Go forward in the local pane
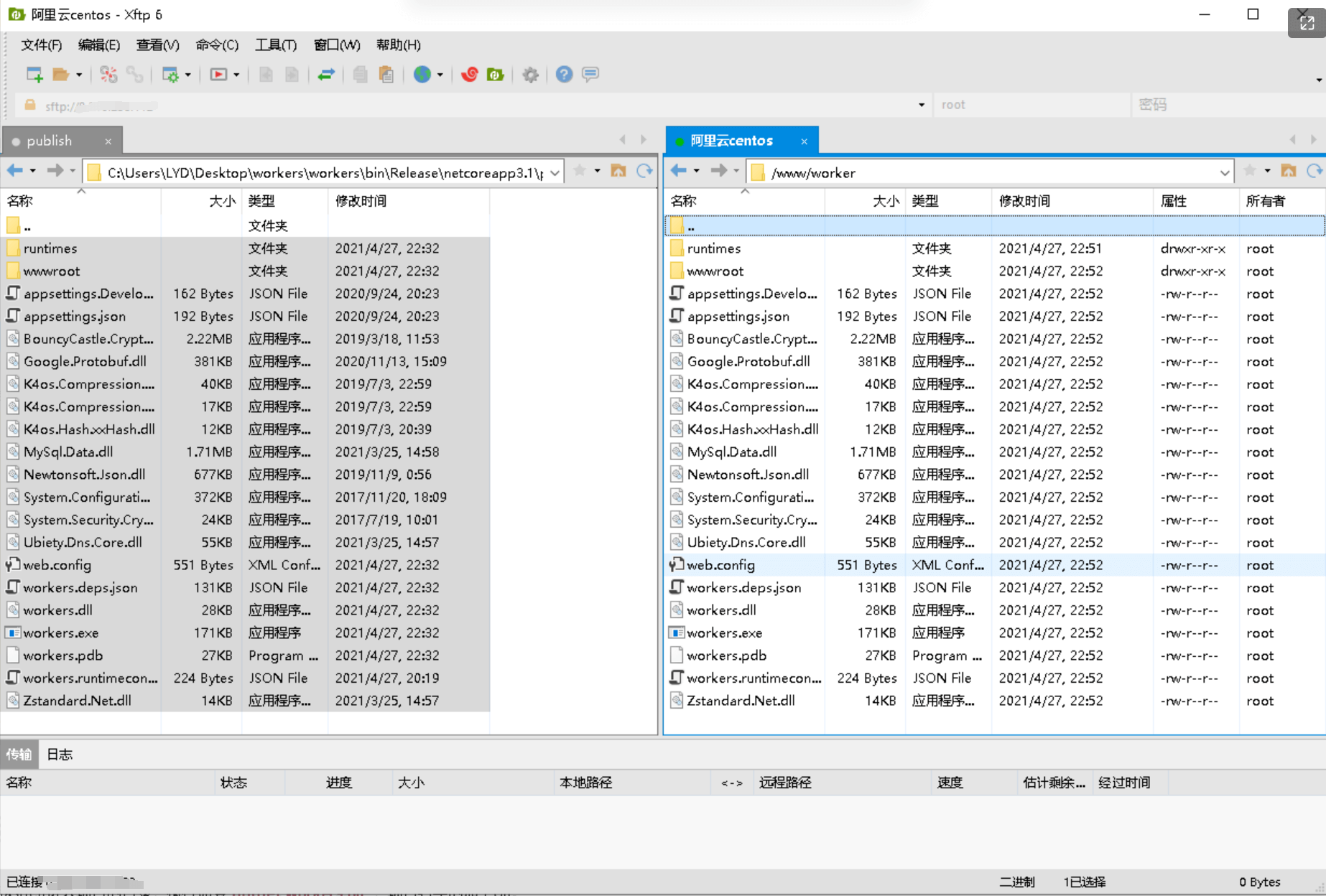The width and height of the screenshot is (1326, 896). [55, 171]
